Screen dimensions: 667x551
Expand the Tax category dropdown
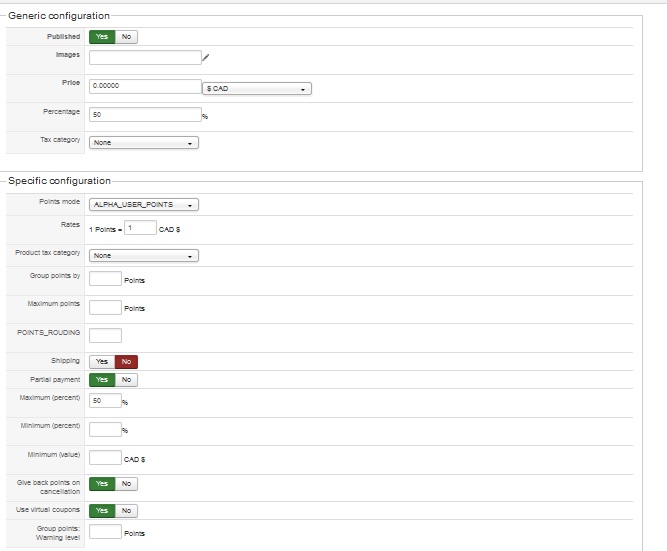pyautogui.click(x=144, y=143)
